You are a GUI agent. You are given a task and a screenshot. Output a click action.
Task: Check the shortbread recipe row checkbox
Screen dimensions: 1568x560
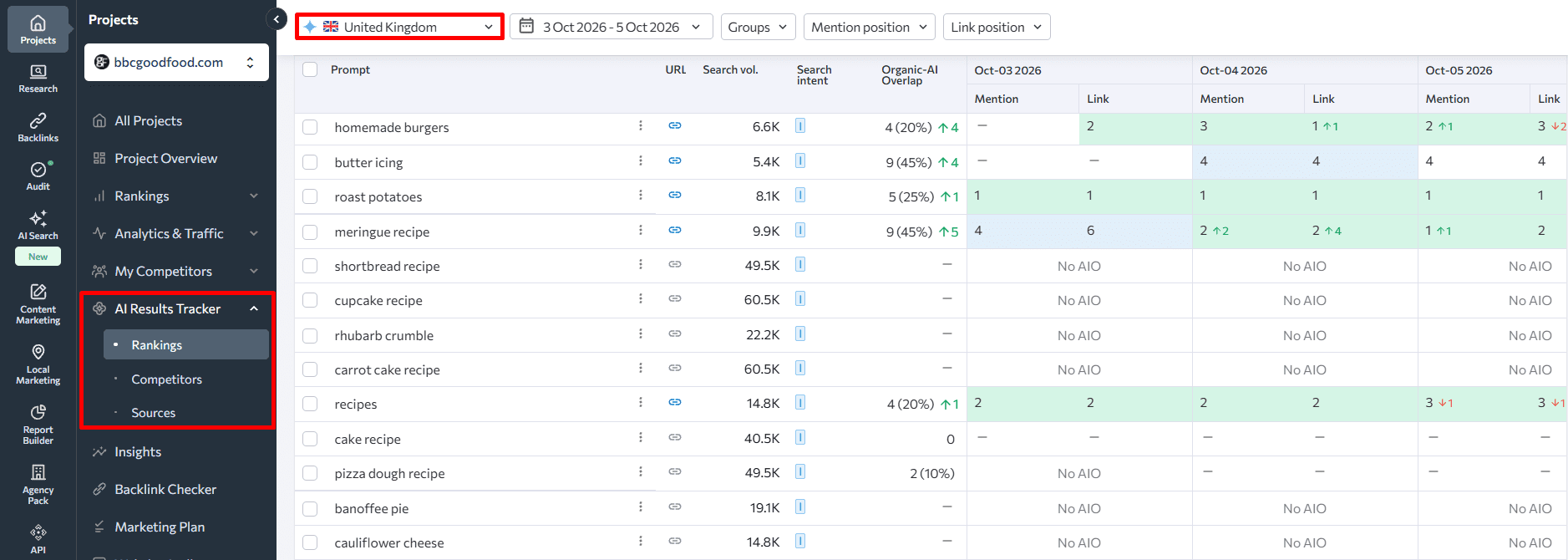[310, 266]
